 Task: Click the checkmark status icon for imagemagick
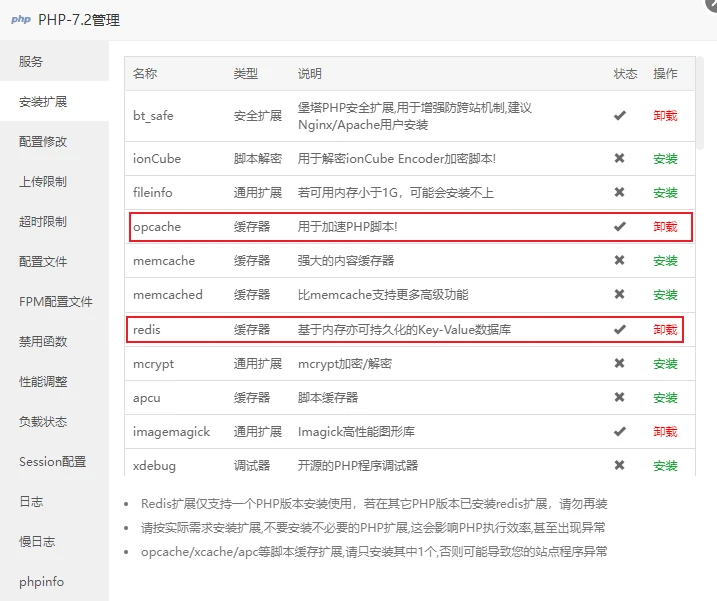619,431
